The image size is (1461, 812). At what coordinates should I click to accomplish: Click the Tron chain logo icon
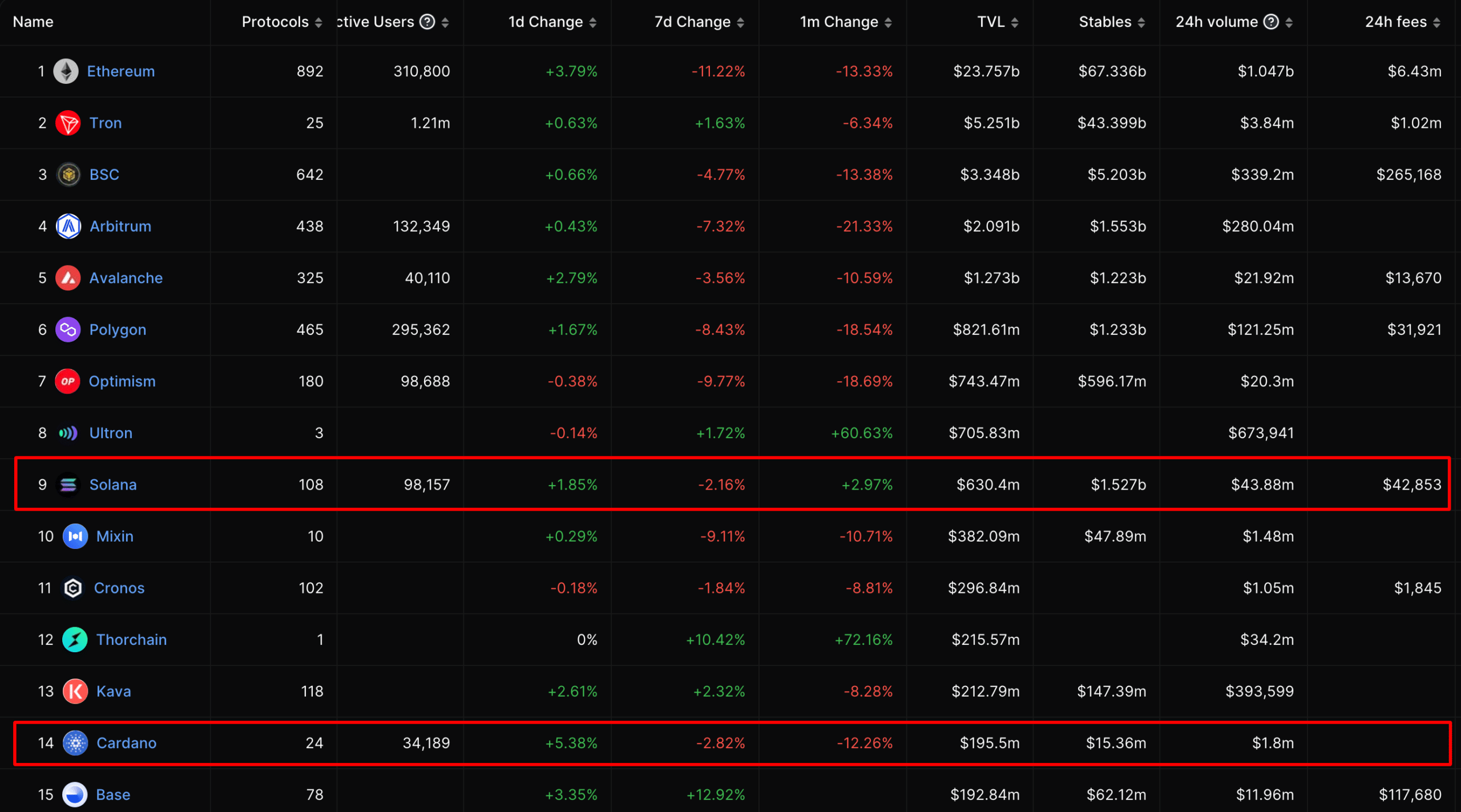click(x=68, y=123)
